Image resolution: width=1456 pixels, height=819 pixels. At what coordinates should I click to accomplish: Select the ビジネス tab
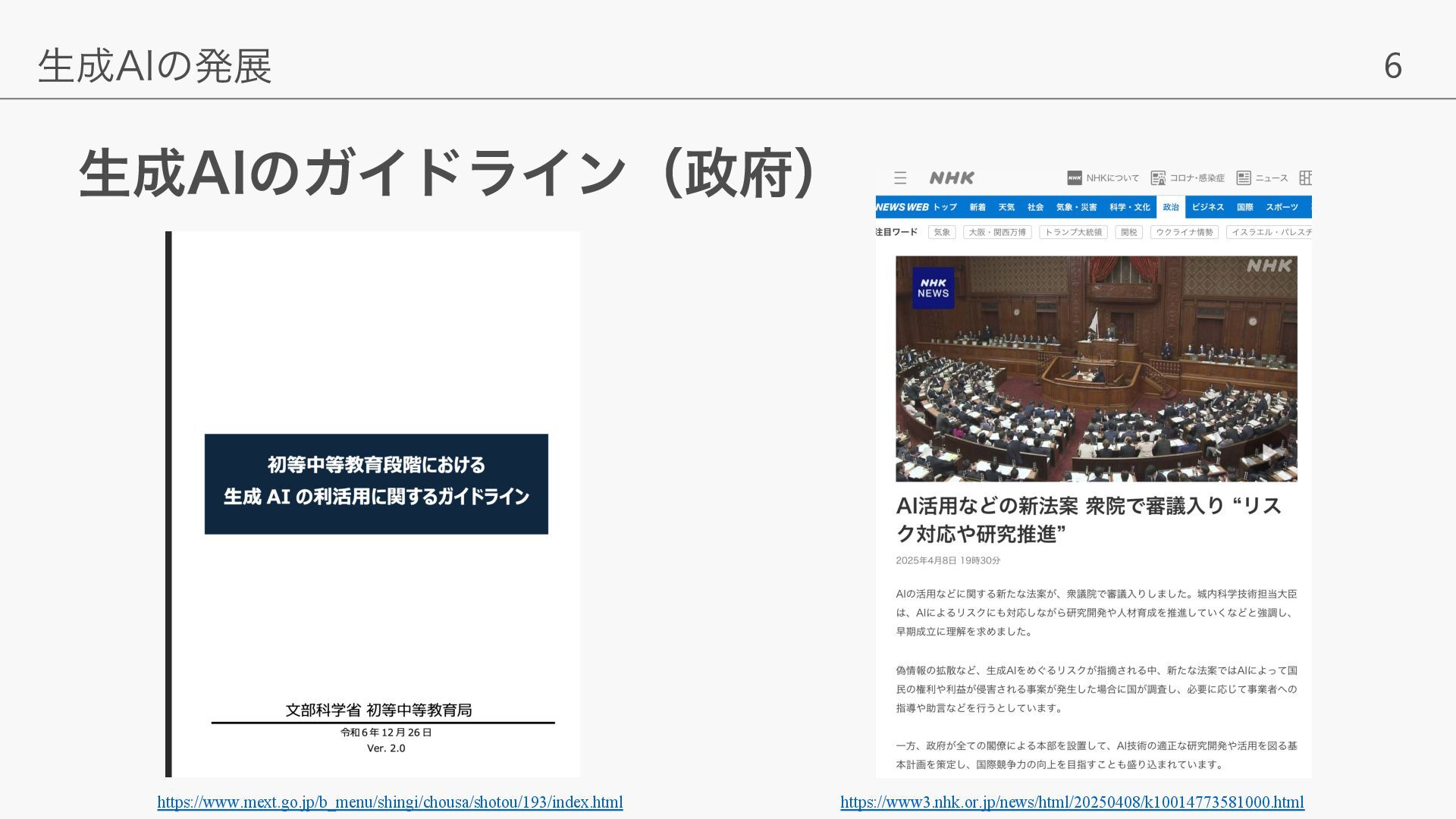[1207, 207]
